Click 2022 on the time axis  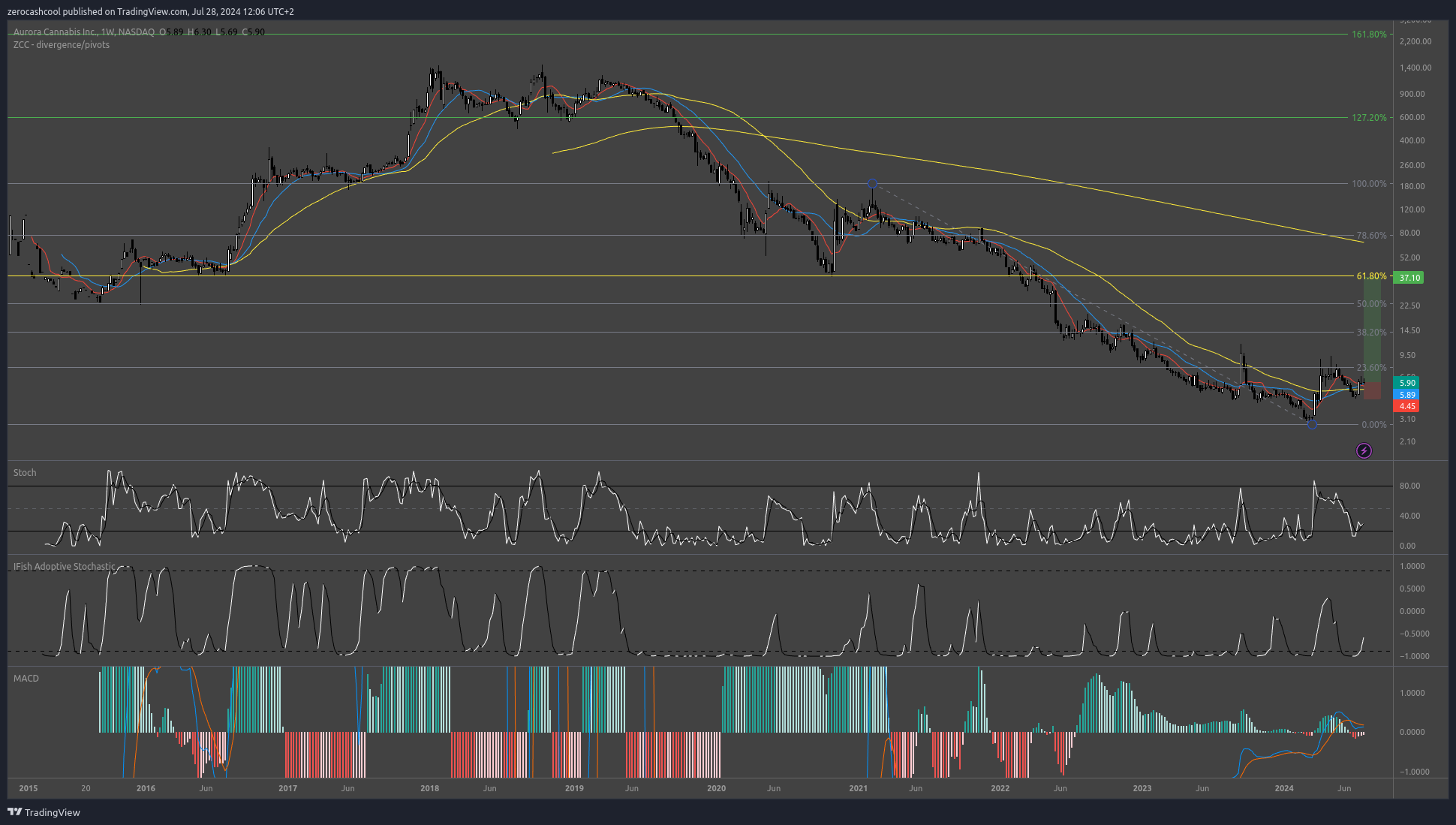[1000, 788]
